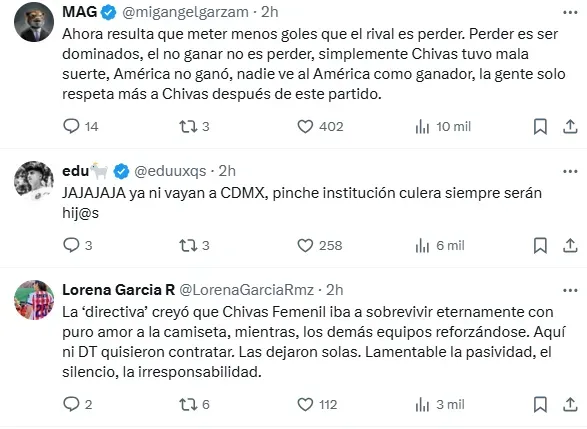Open MAG's profile avatar
Screen dimensions: 587x429
(34, 22)
